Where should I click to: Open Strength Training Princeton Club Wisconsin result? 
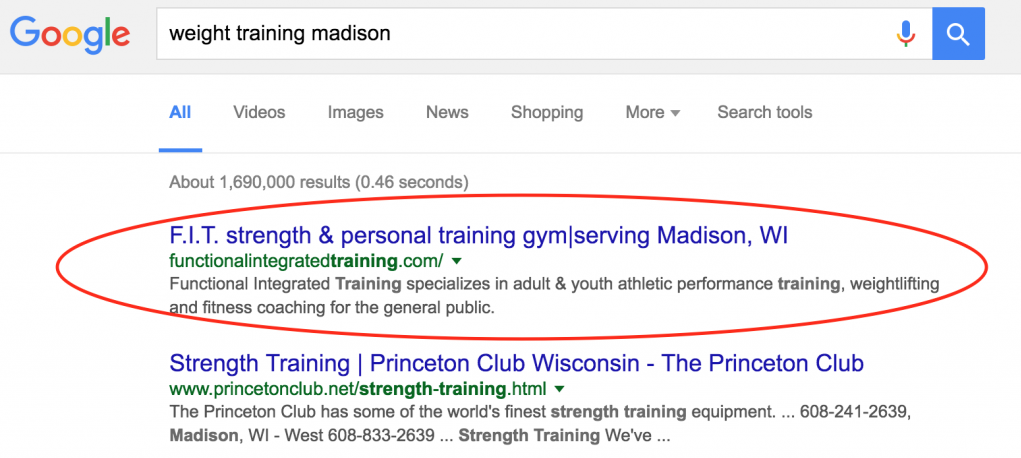(x=516, y=363)
